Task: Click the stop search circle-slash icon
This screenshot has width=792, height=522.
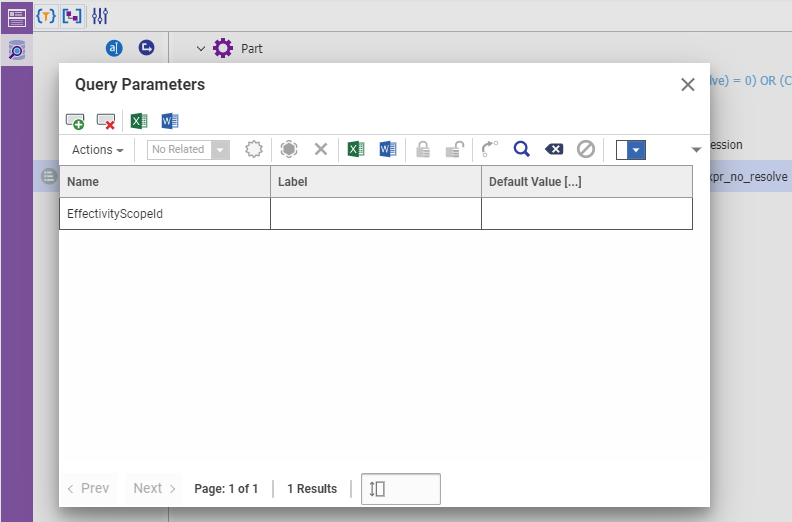Action: point(586,149)
